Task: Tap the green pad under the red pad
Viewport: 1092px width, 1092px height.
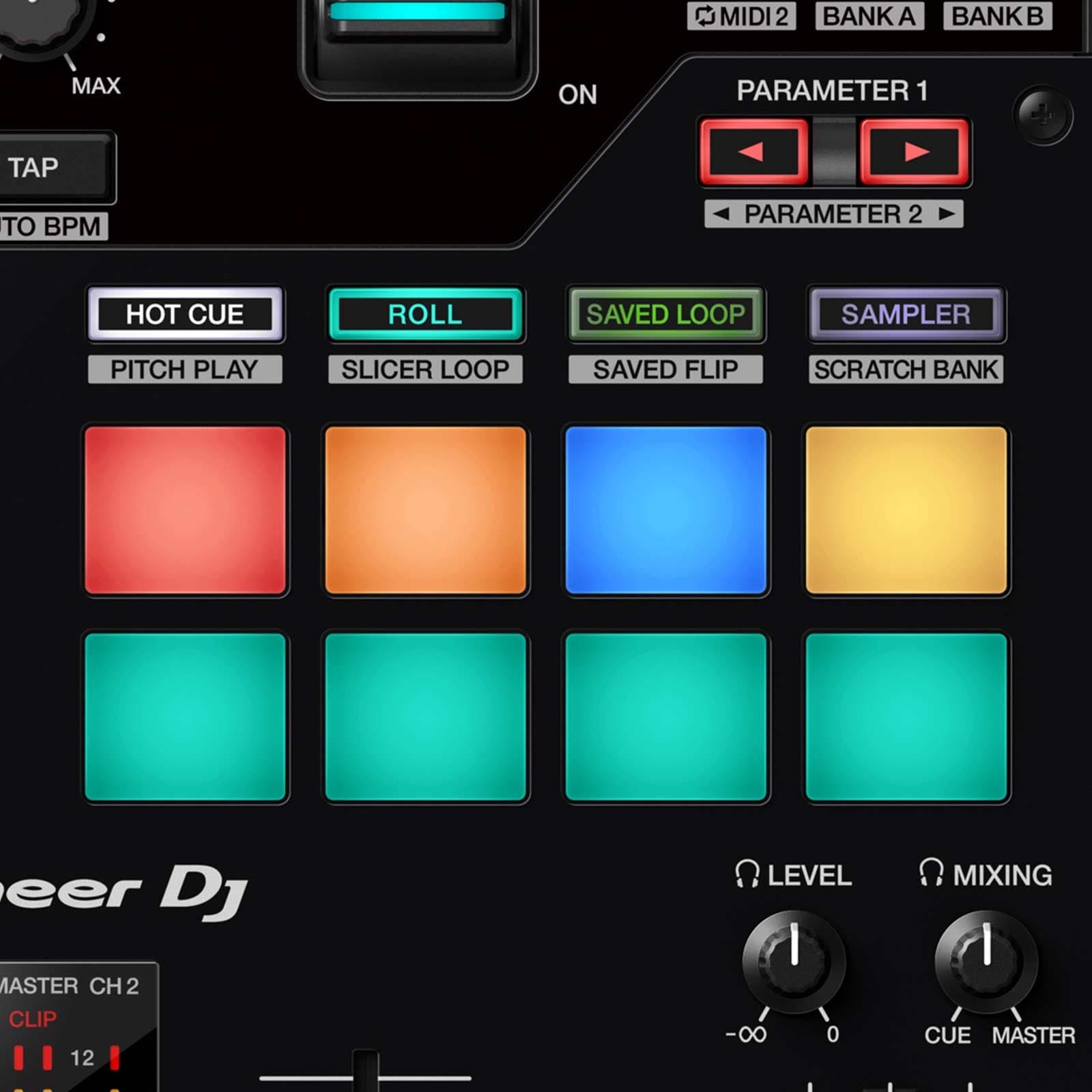Action: point(185,717)
